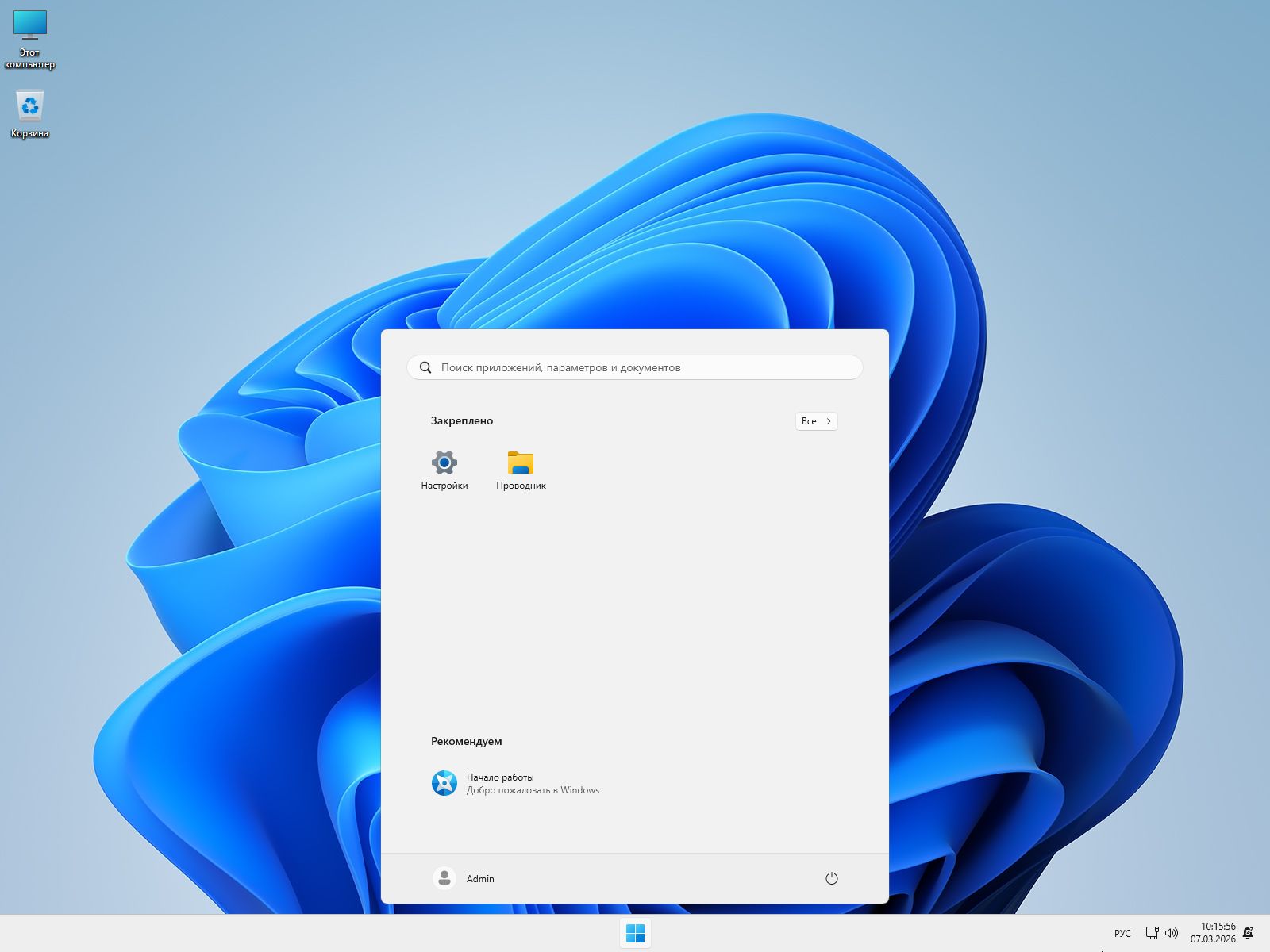Expand the Все apps chevron
1270x952 pixels.
(828, 421)
